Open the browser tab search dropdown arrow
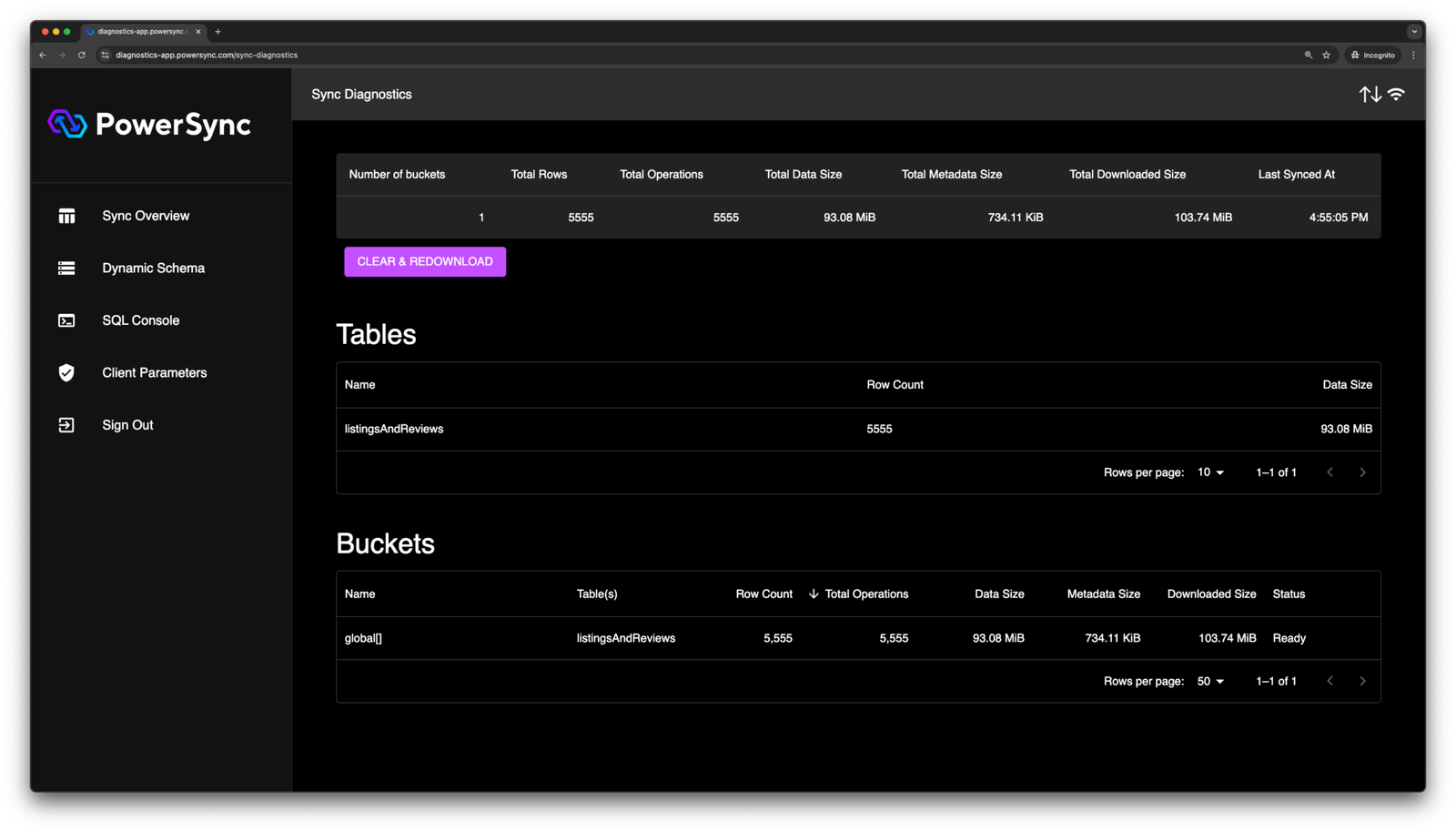Image resolution: width=1456 pixels, height=832 pixels. 1414,32
